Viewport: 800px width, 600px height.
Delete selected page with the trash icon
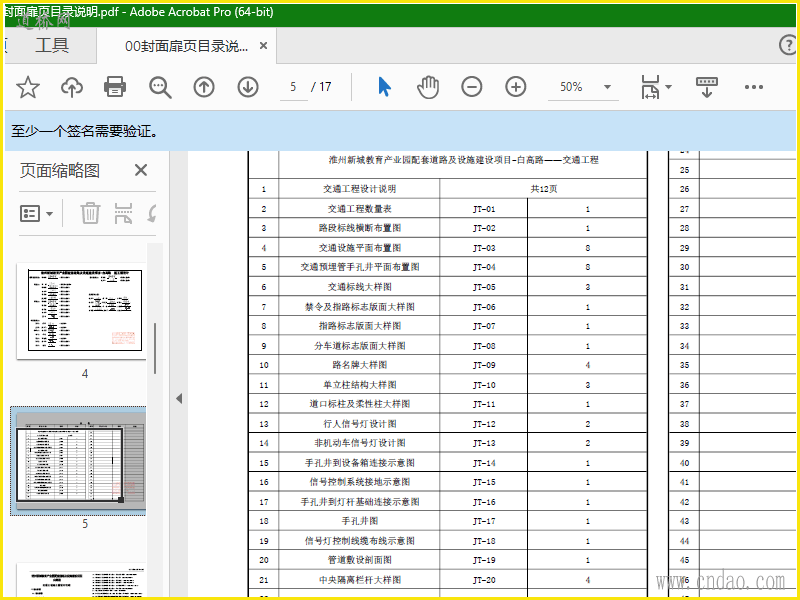click(90, 213)
